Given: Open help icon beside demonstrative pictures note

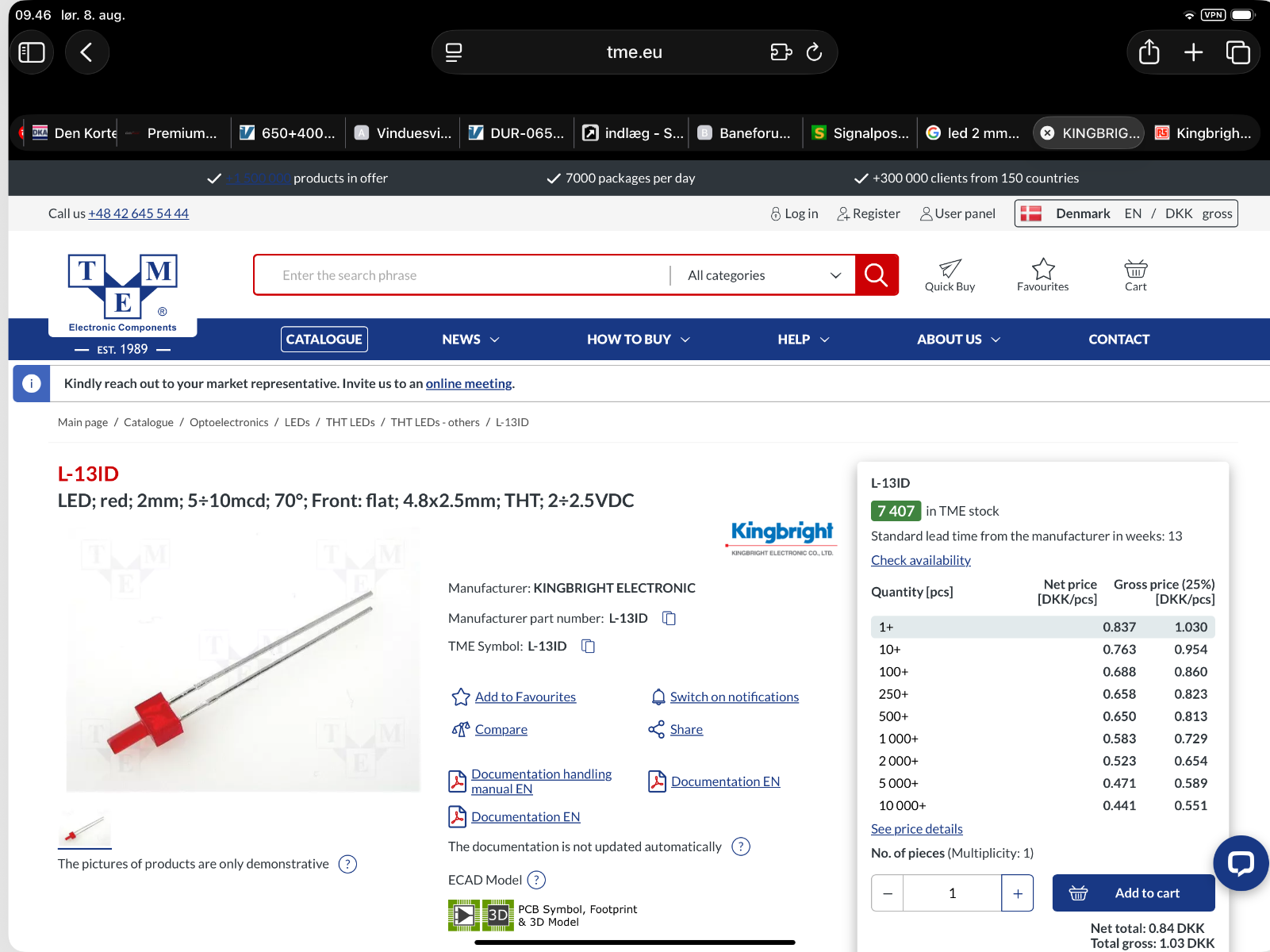Looking at the screenshot, I should 347,864.
